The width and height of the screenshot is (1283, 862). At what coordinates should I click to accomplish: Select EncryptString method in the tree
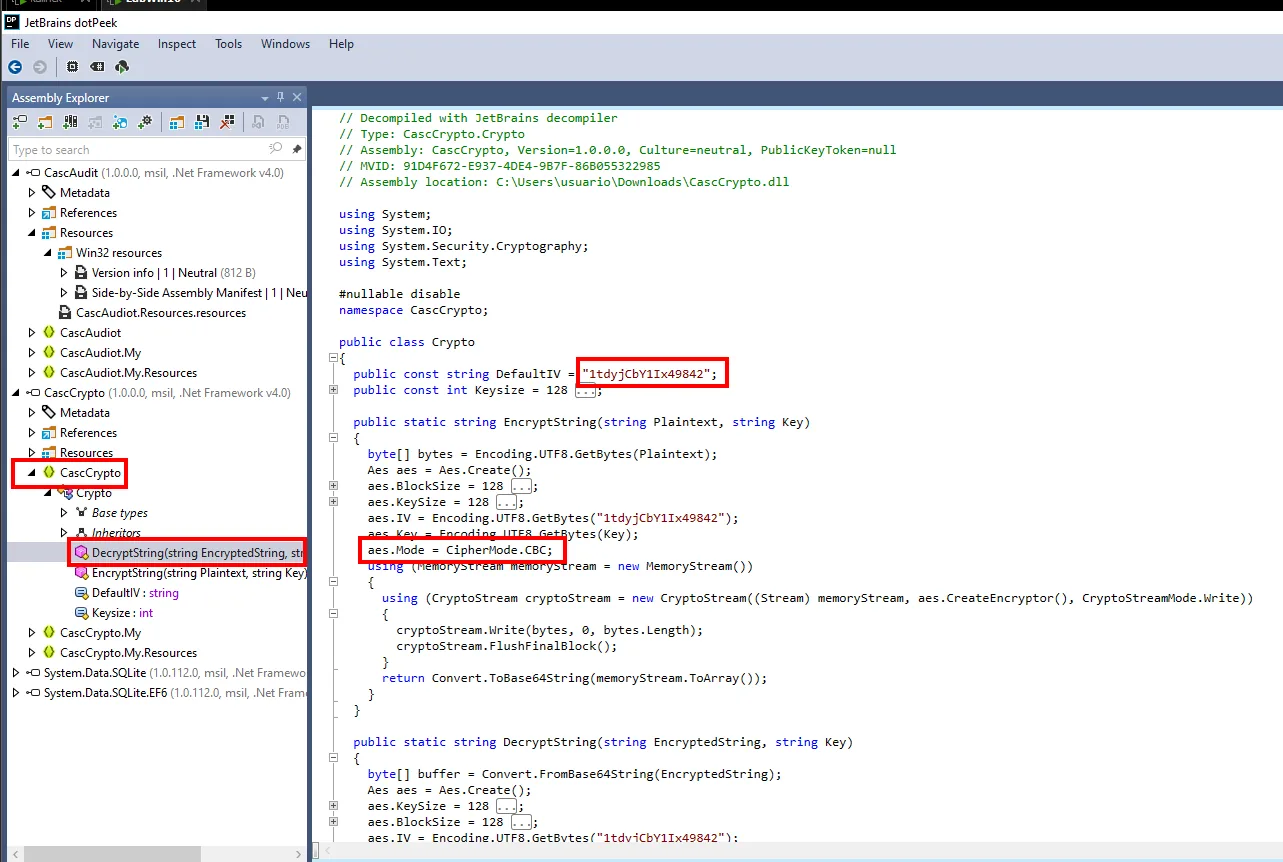[x=191, y=573]
